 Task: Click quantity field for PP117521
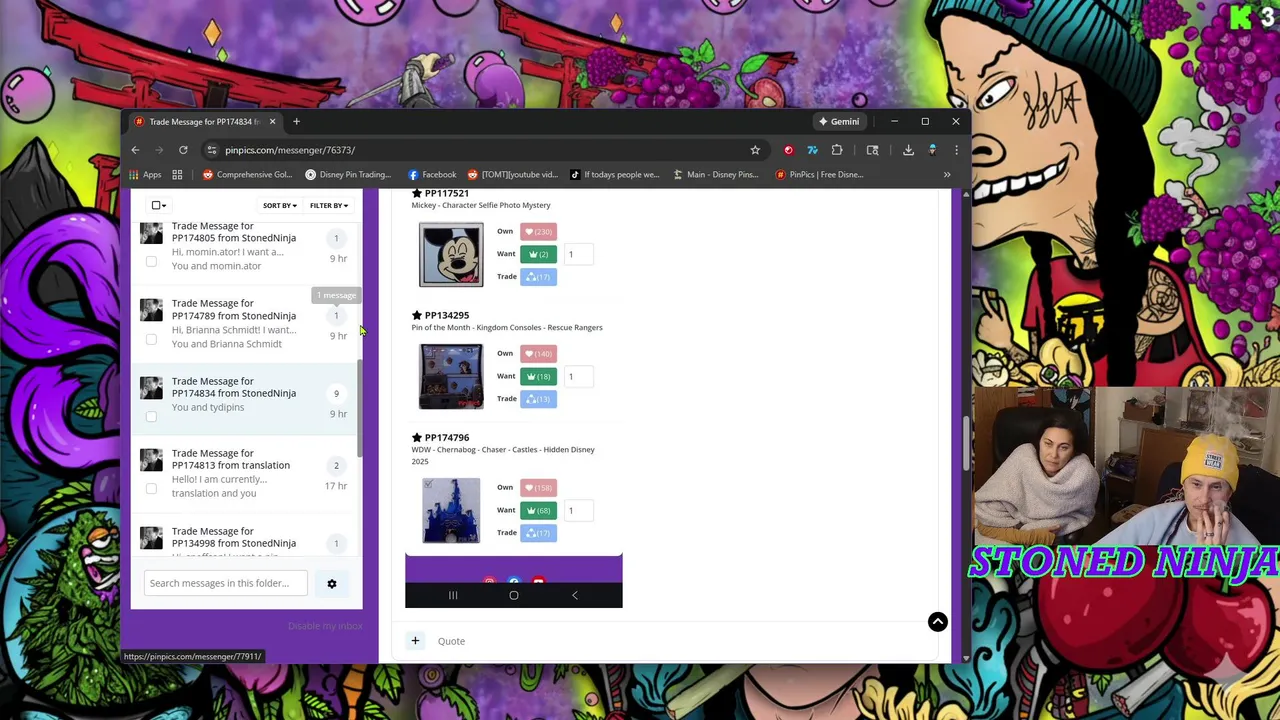[579, 254]
